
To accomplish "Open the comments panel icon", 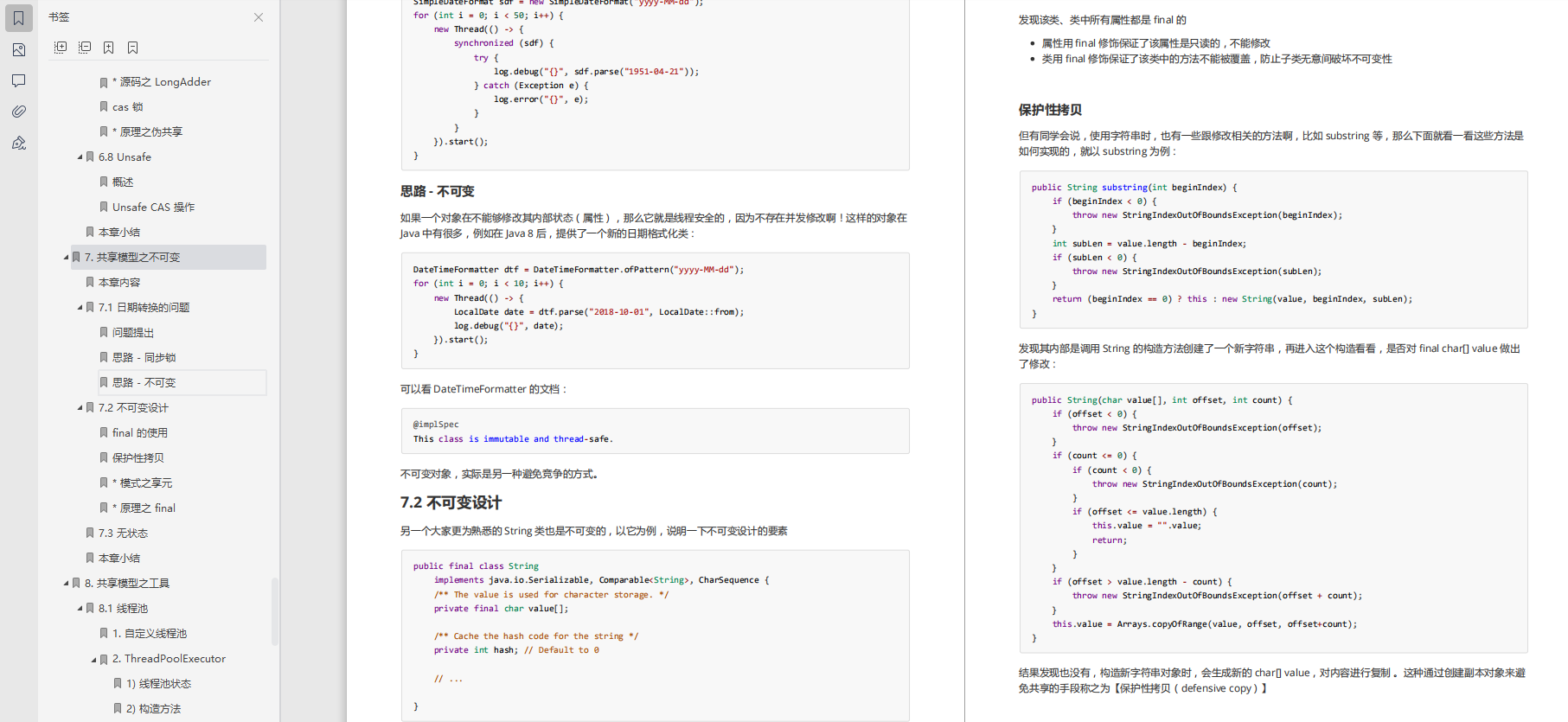I will pyautogui.click(x=18, y=80).
